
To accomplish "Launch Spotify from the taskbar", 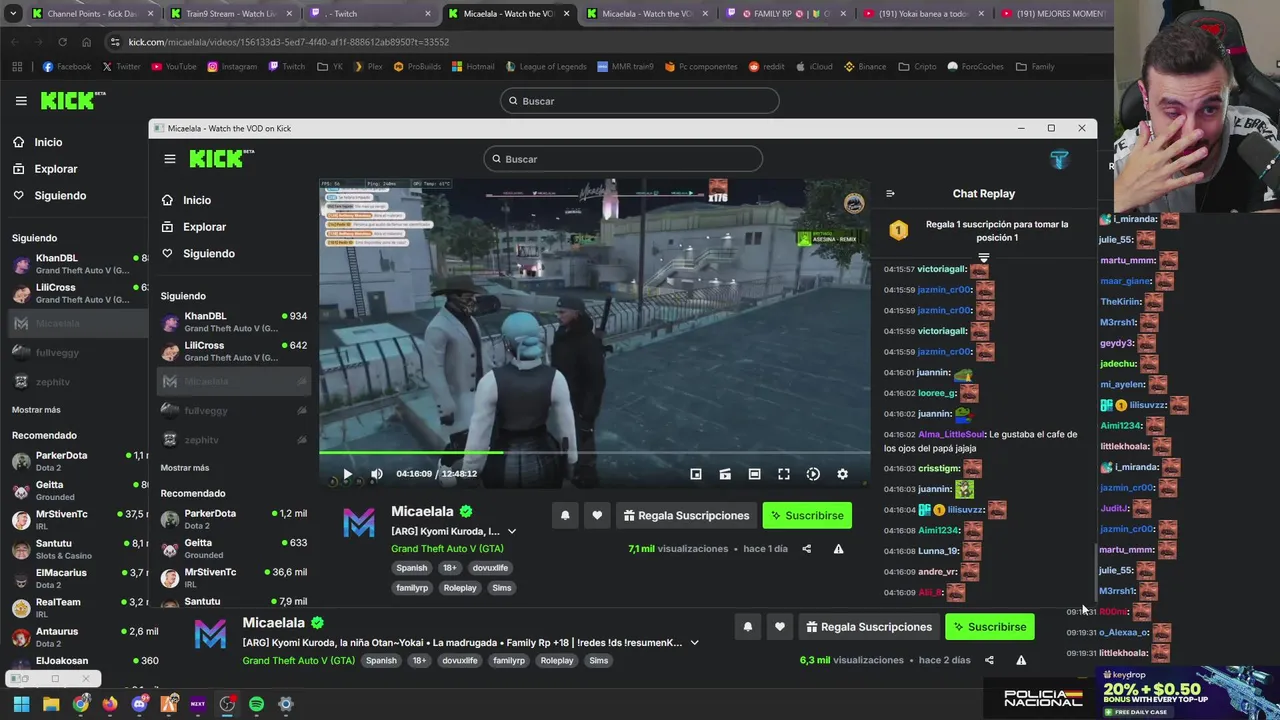I will pyautogui.click(x=256, y=704).
